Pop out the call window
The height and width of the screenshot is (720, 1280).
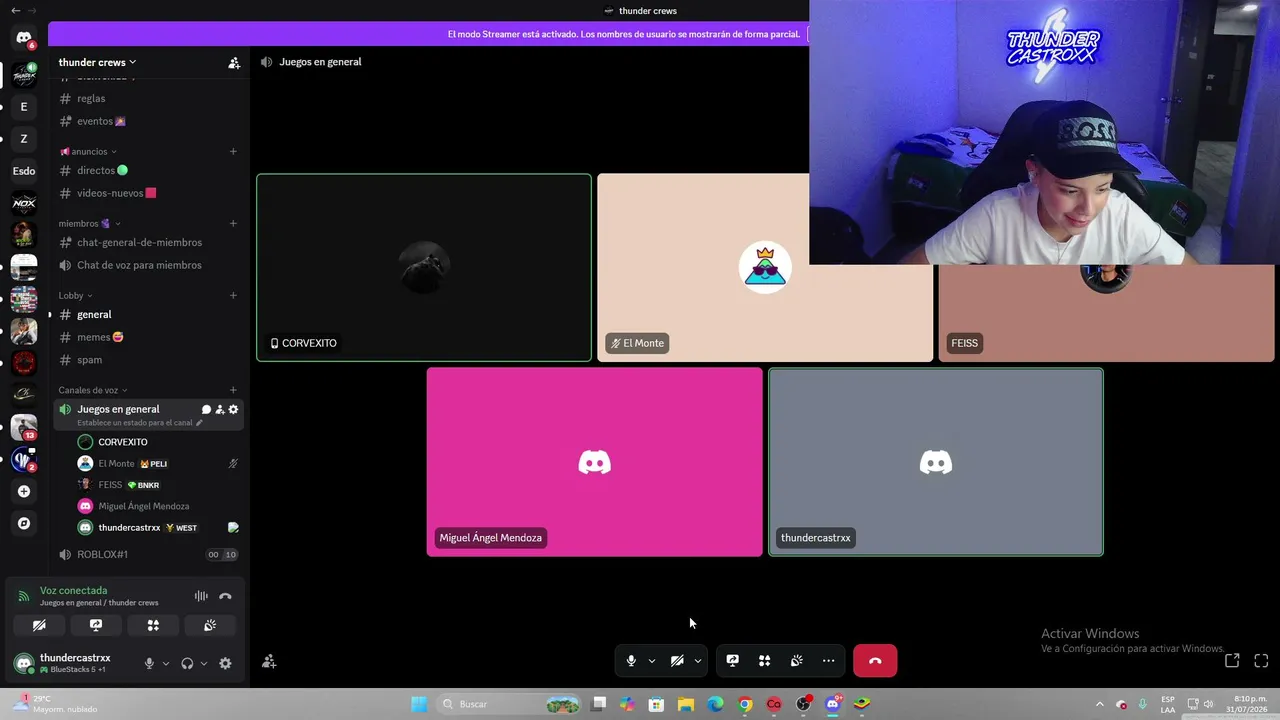point(1232,660)
